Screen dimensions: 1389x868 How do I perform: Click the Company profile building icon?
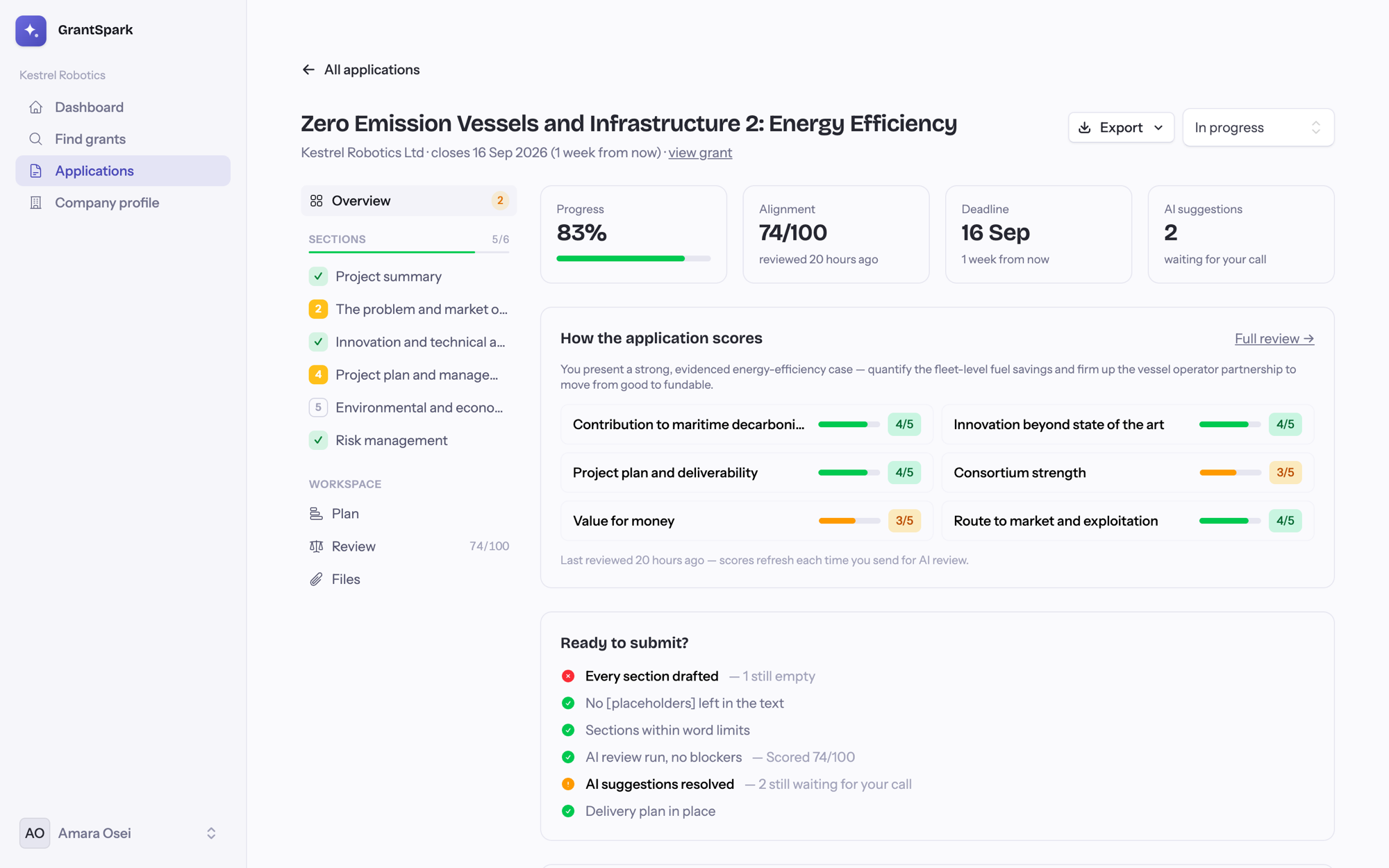[36, 203]
